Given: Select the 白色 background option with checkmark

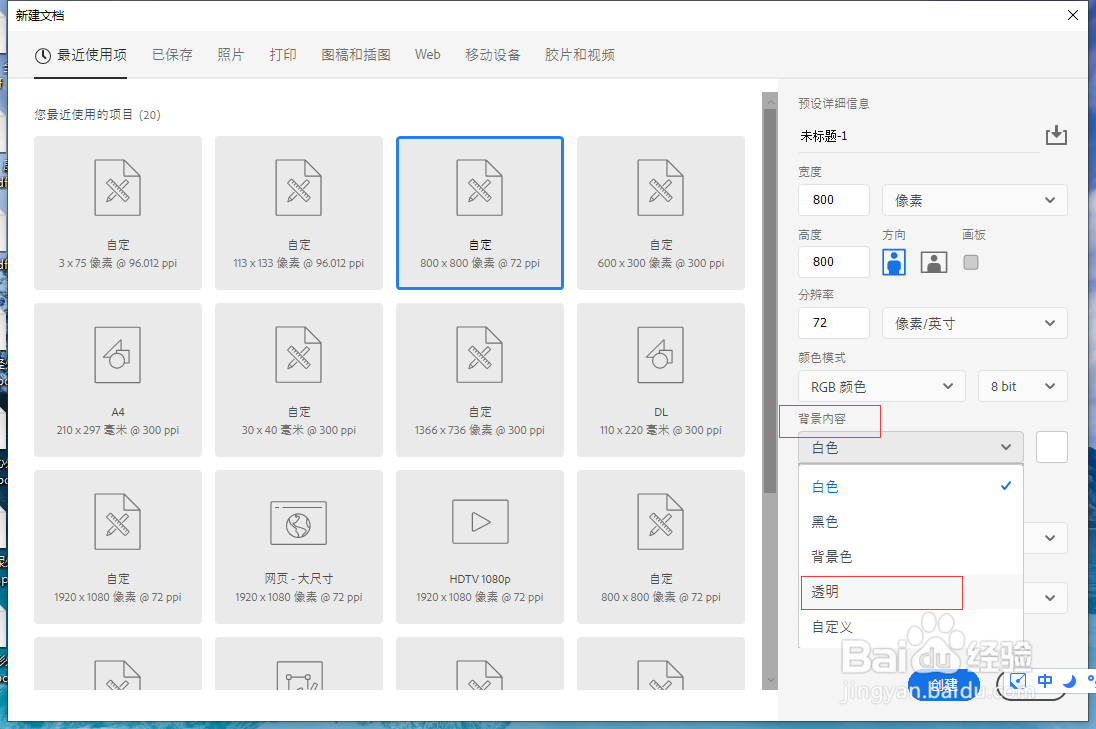Looking at the screenshot, I should [x=824, y=486].
